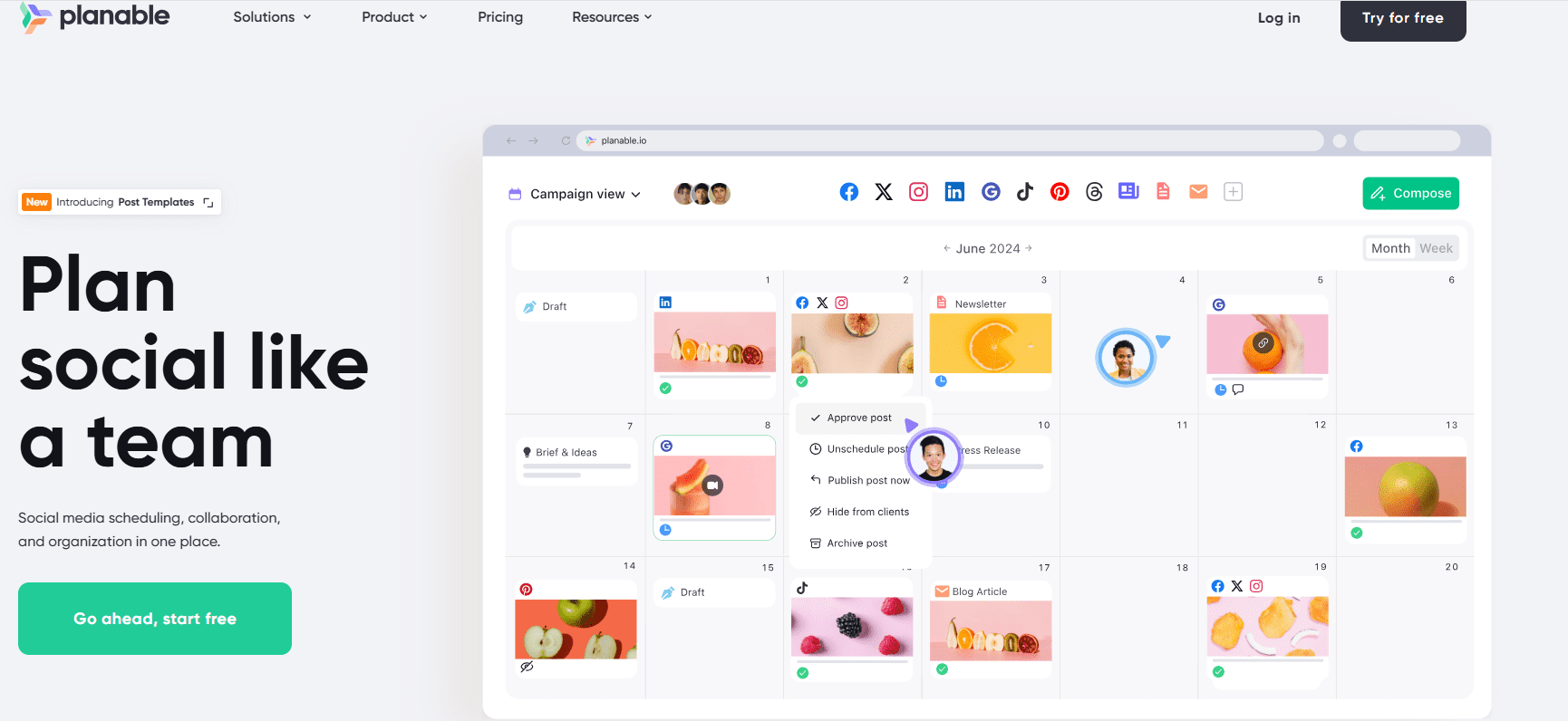This screenshot has height=721, width=1568.
Task: Switch calendar to Week view
Action: 1436,248
